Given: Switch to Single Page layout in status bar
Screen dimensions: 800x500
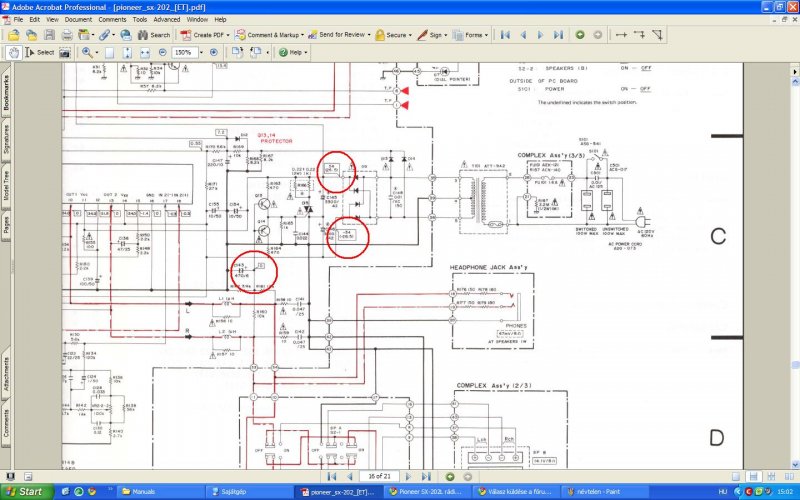Looking at the screenshot, I should (x=736, y=477).
